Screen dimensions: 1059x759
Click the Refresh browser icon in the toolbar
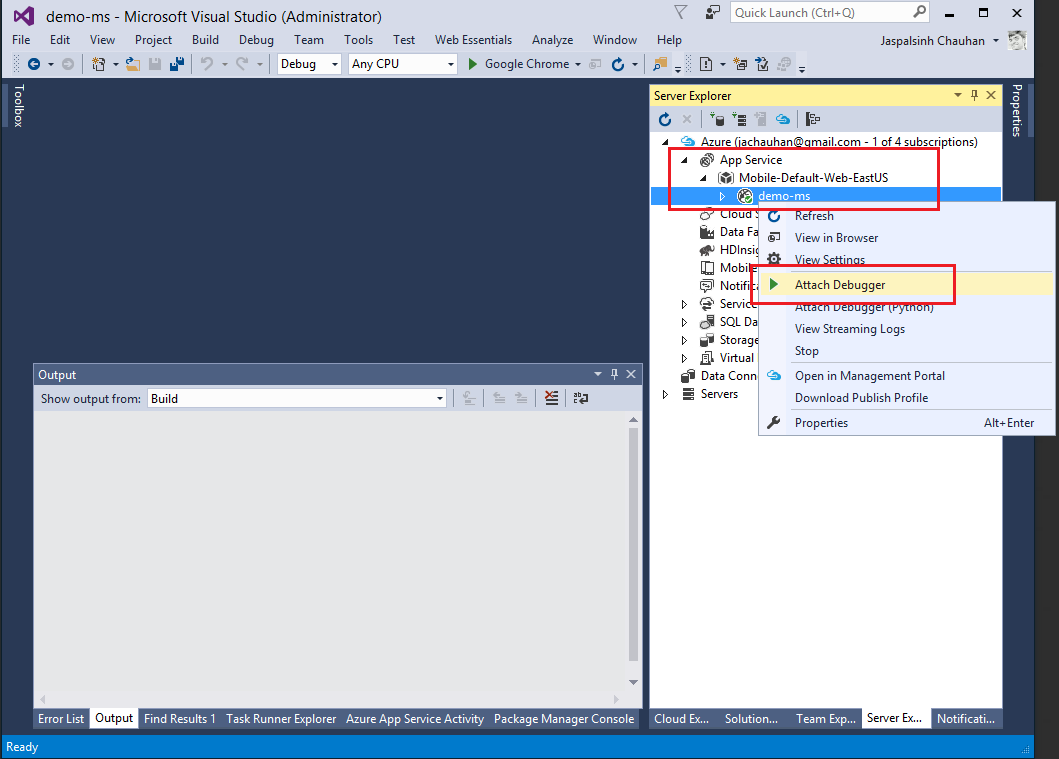click(x=617, y=64)
